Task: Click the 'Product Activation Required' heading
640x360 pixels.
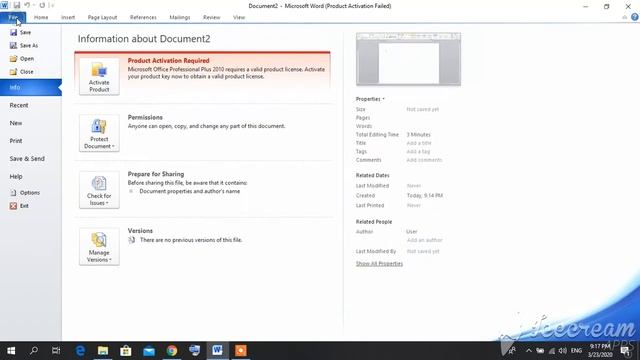Action: click(169, 60)
